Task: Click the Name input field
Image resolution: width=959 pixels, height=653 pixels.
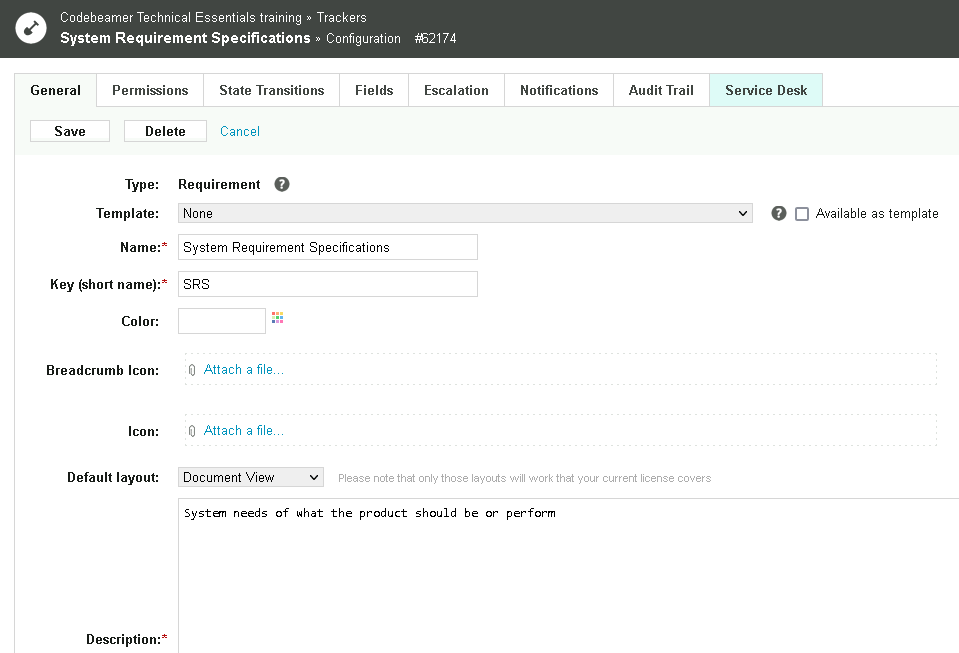Action: (x=328, y=247)
